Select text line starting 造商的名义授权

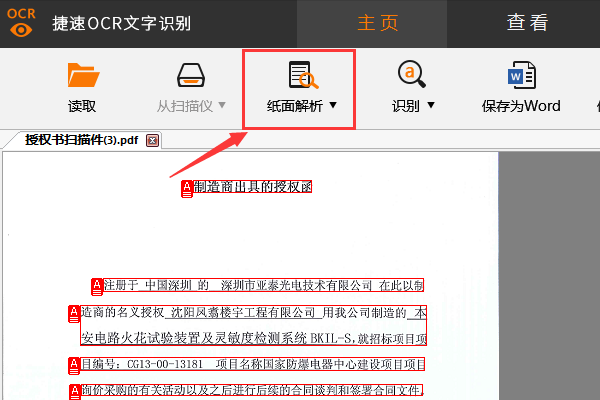[253, 313]
